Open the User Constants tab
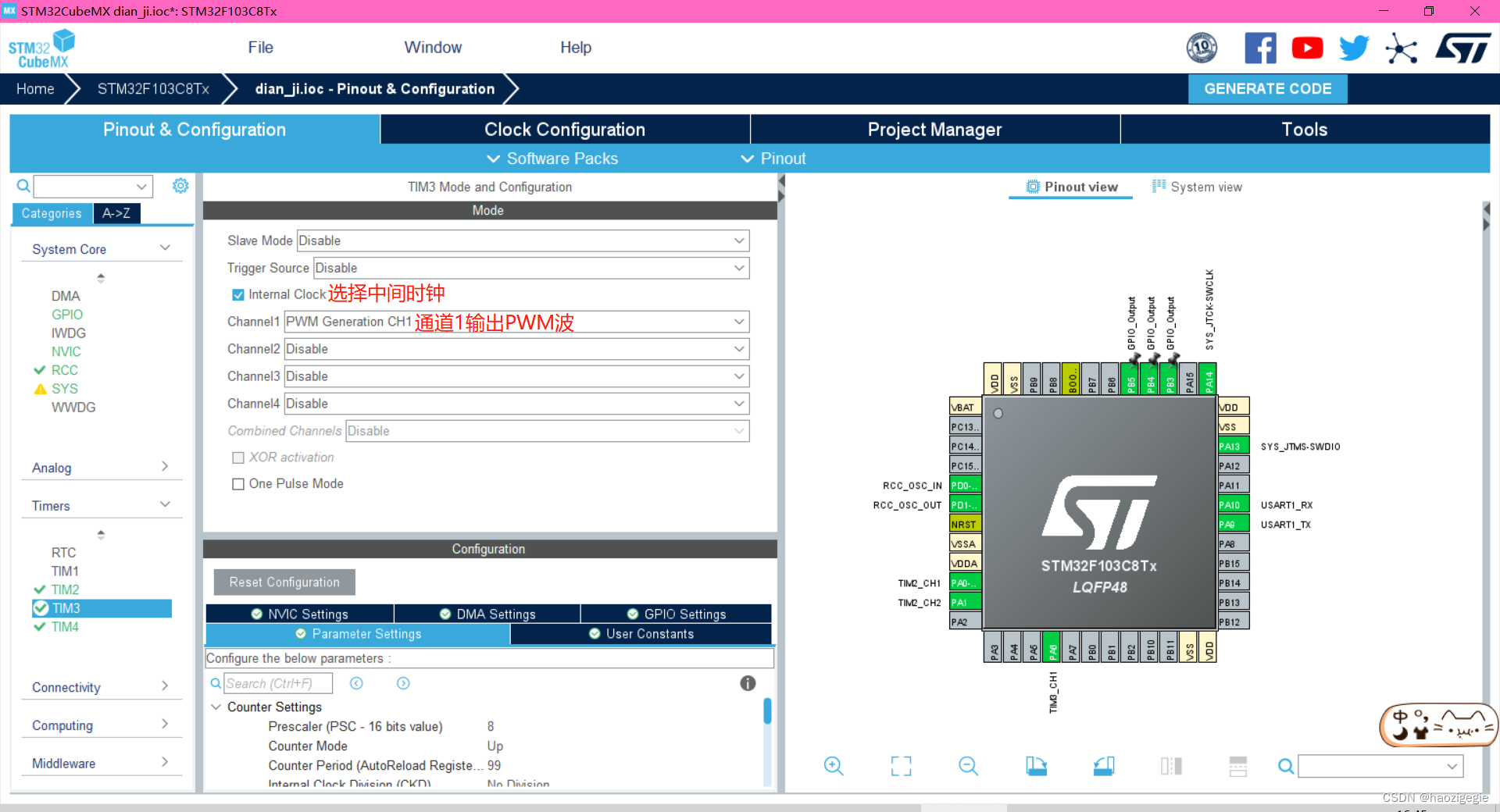The height and width of the screenshot is (812, 1500). click(x=641, y=634)
